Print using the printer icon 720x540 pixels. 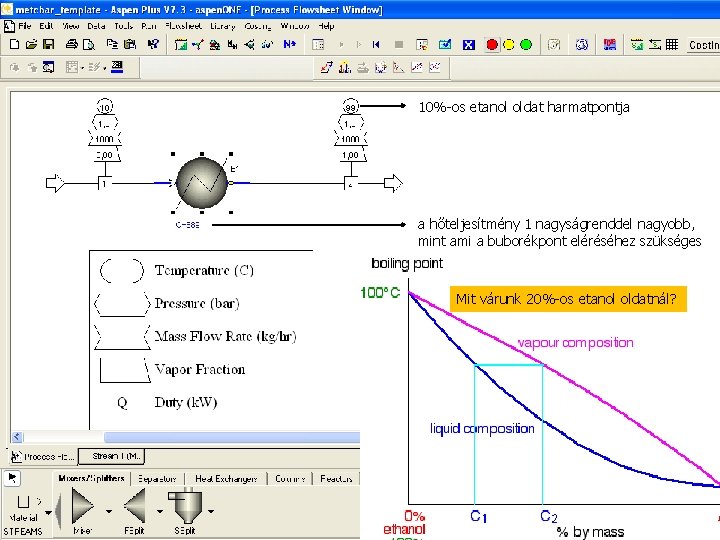click(x=72, y=45)
